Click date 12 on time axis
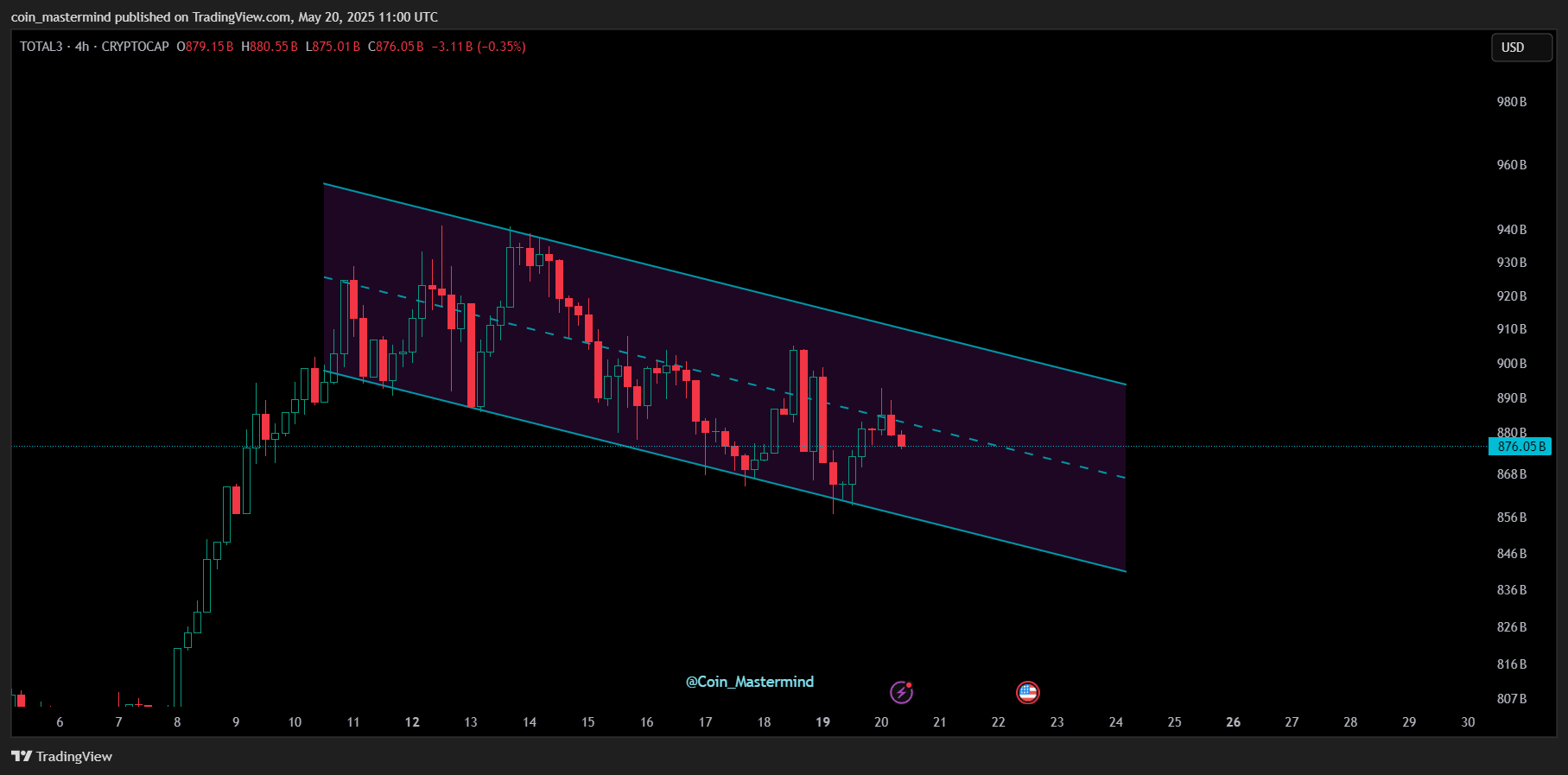Screen dimensions: 1568x775 pos(412,722)
